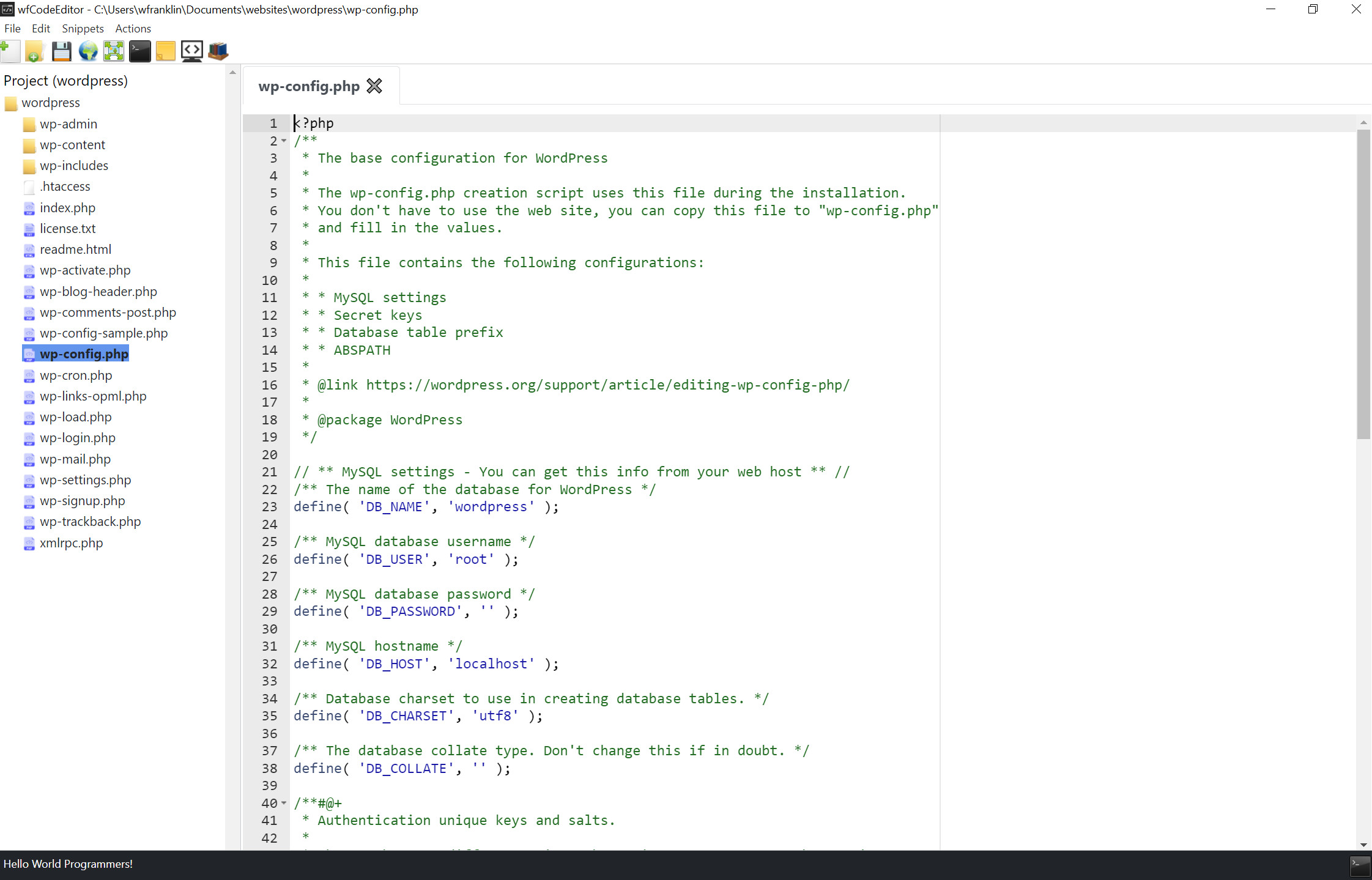Viewport: 1372px width, 880px height.
Task: Open wp-signup.php in the project tree
Action: [x=83, y=501]
